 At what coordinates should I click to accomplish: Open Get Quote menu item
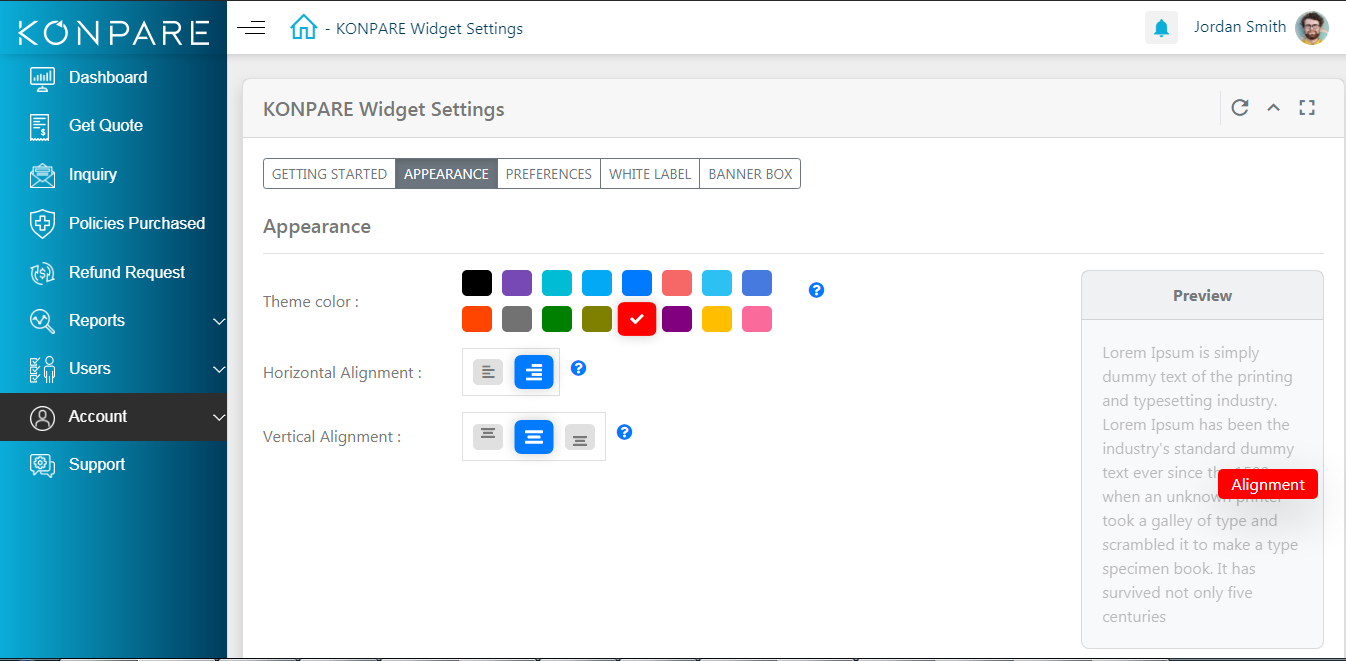click(x=106, y=125)
